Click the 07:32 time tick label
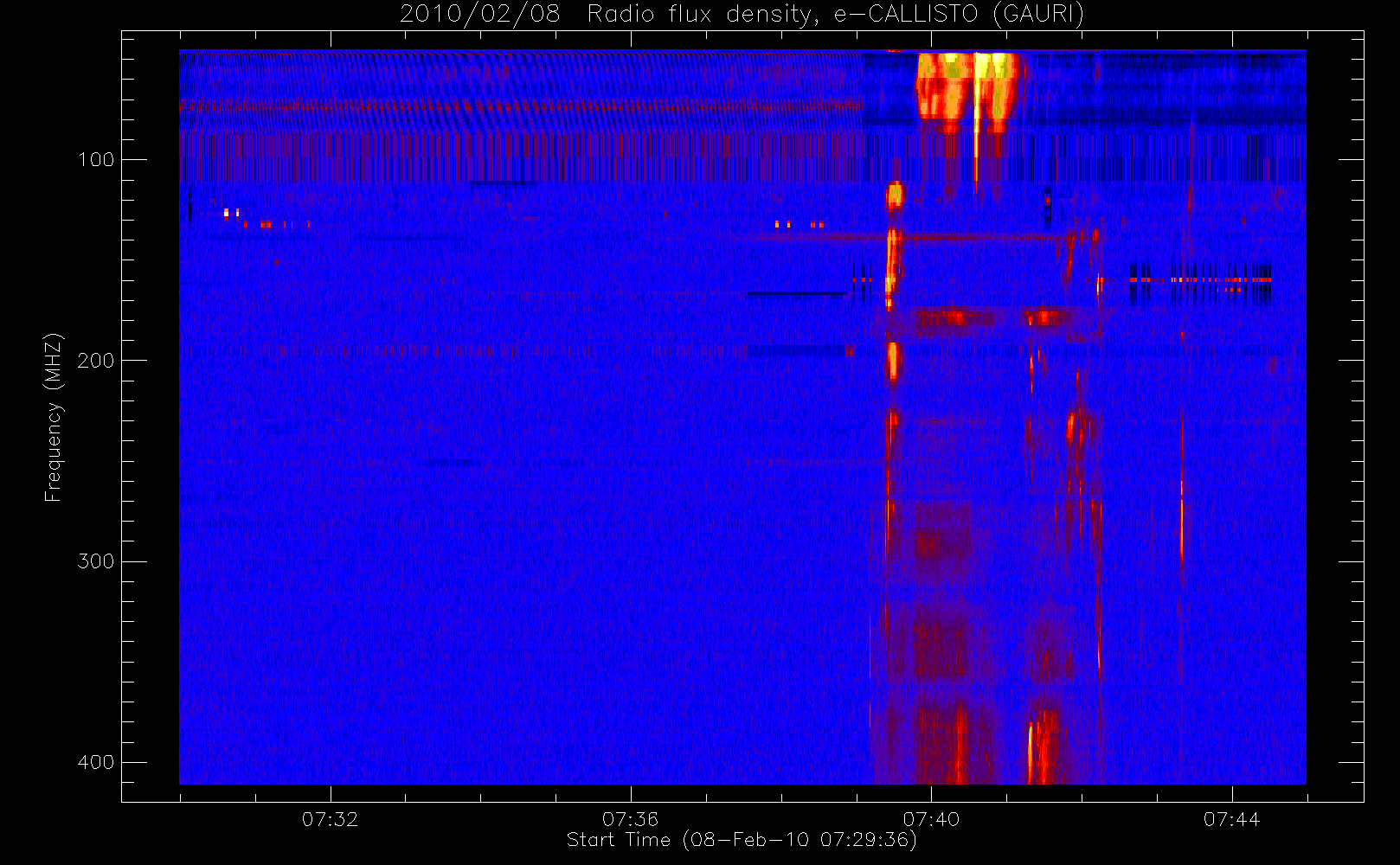The width and height of the screenshot is (1400, 865). (330, 819)
